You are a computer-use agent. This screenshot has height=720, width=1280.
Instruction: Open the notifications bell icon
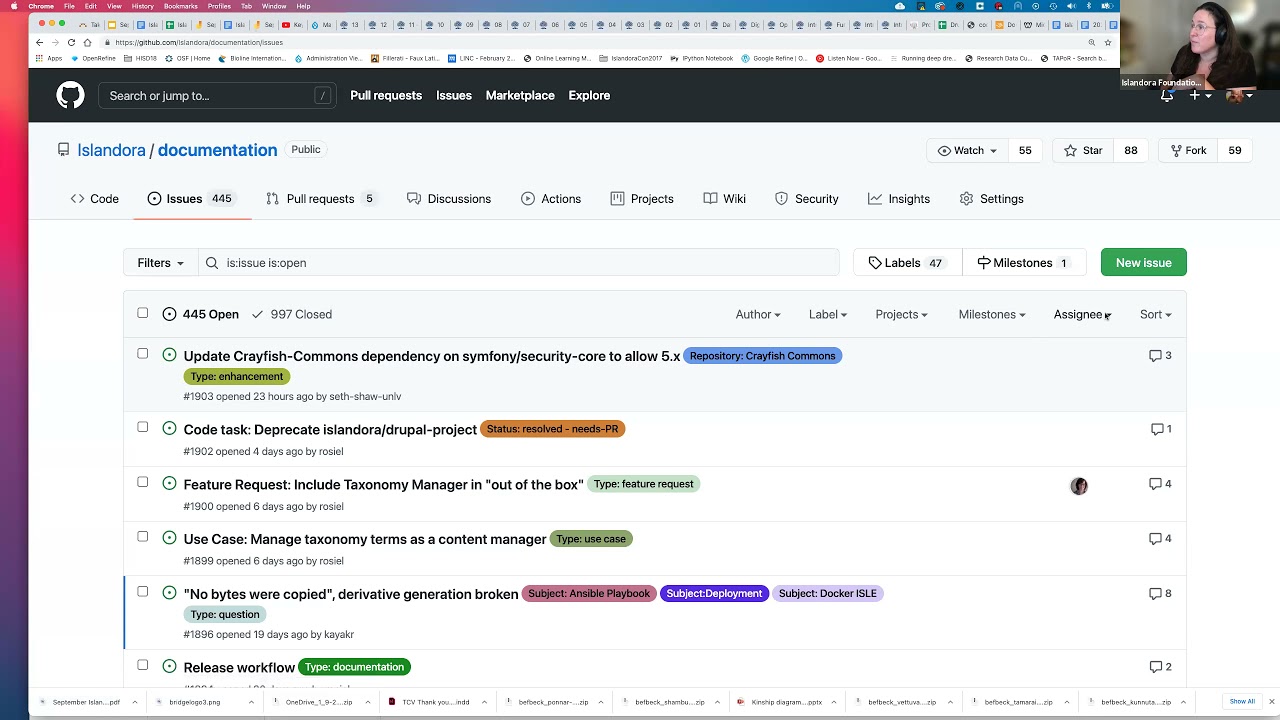tap(1167, 96)
